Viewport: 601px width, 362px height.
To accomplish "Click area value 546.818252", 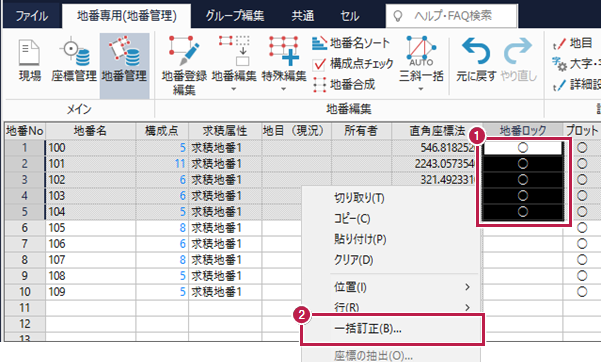I will 447,148.
